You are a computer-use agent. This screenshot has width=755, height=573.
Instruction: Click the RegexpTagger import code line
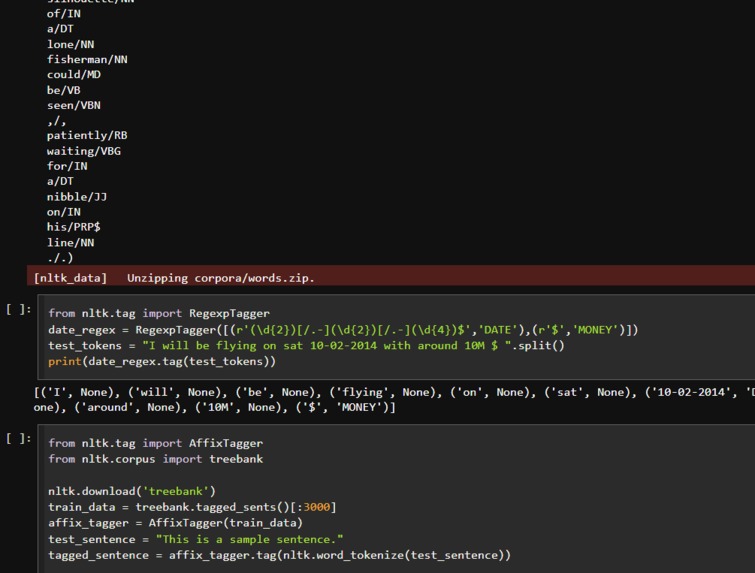coord(159,313)
